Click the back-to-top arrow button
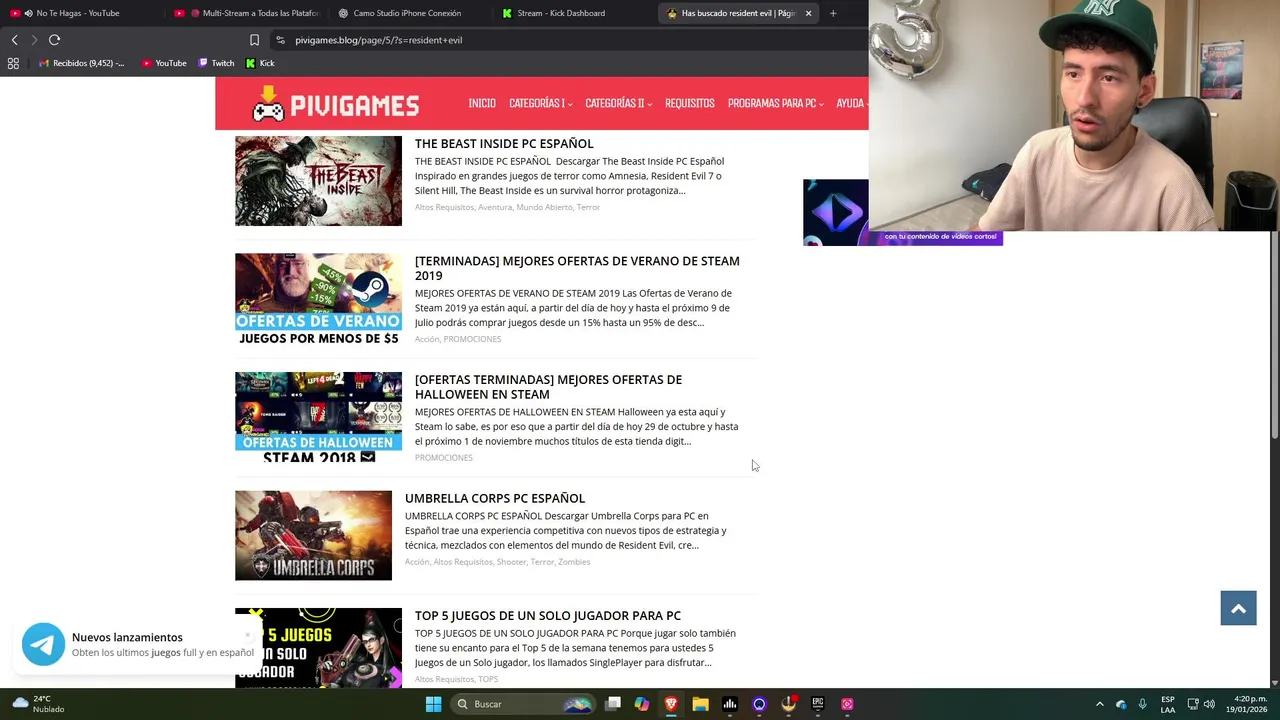Screen dimensions: 1280x720 point(1238,609)
